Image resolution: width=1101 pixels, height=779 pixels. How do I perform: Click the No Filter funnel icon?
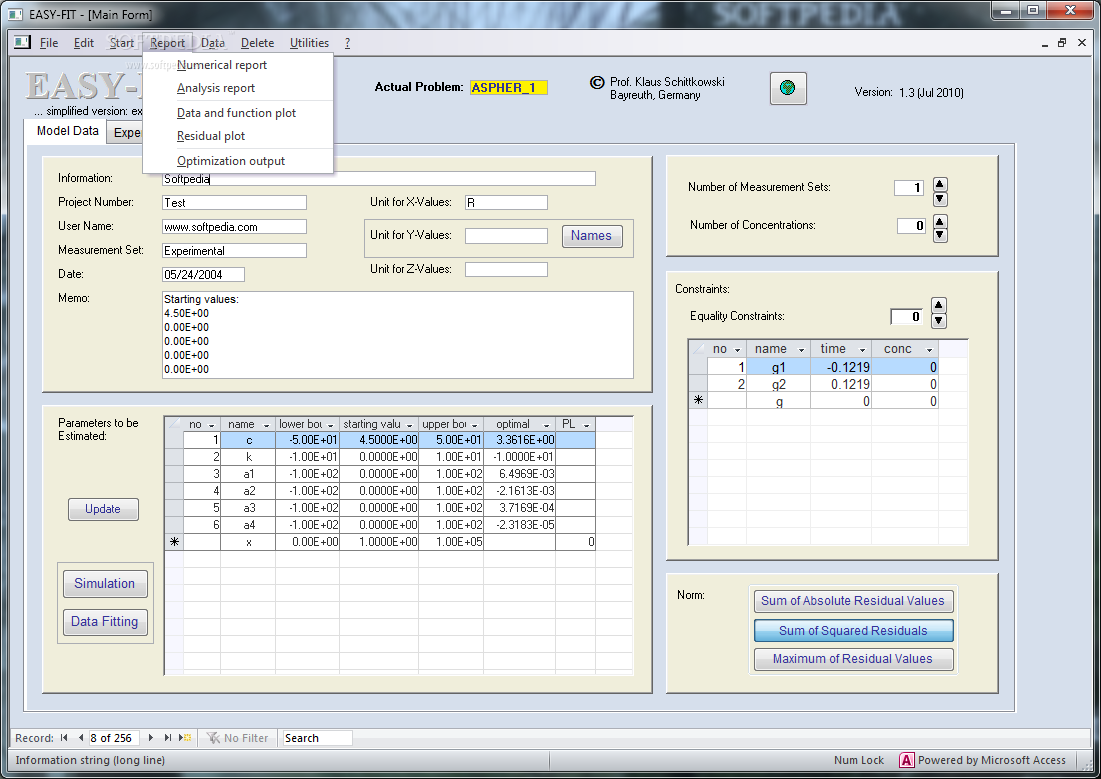pos(213,738)
